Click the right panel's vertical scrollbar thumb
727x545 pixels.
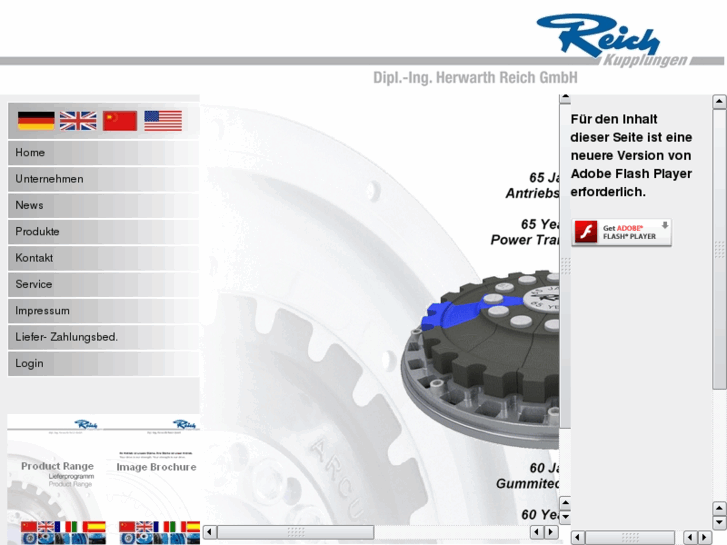[x=719, y=249]
